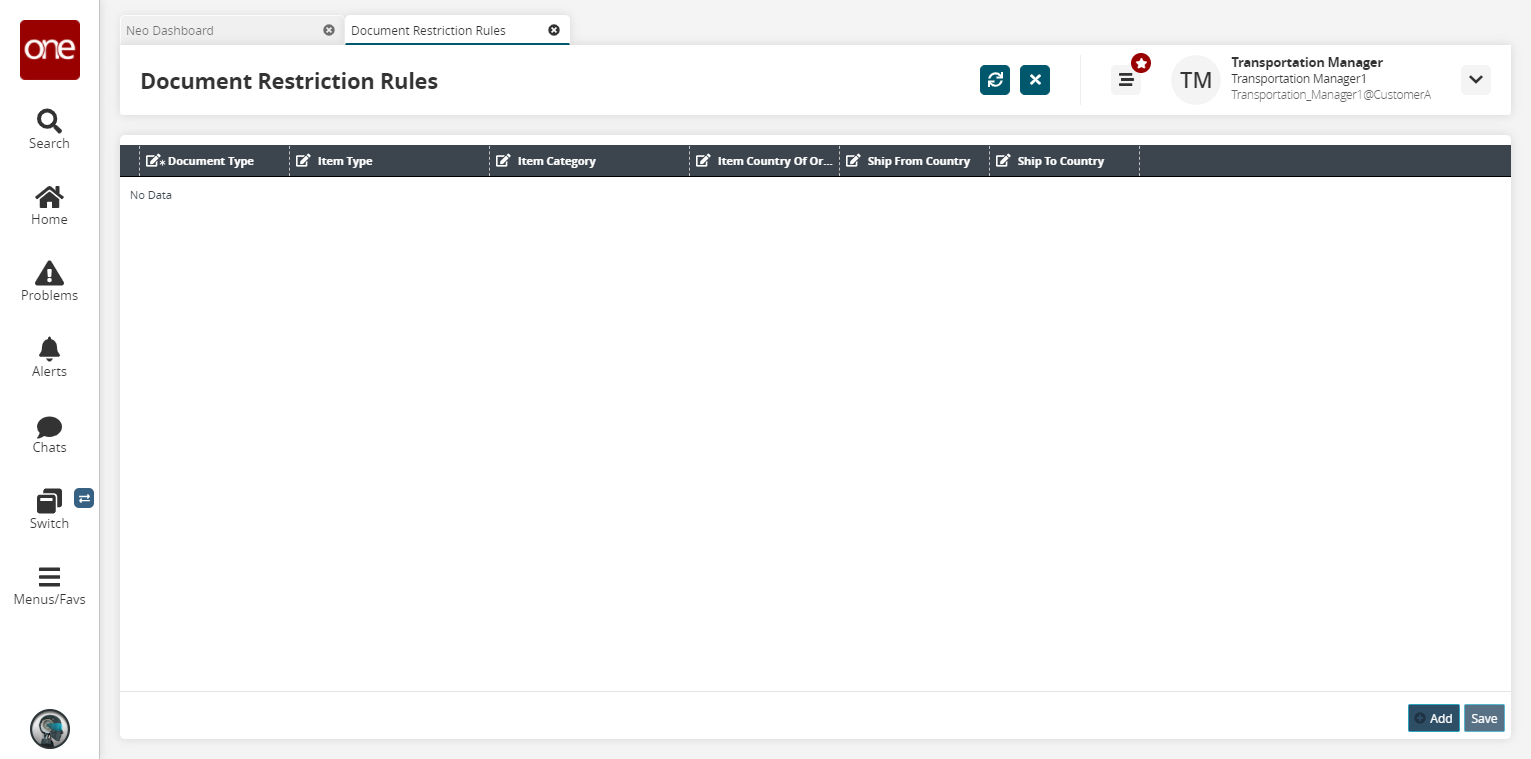Click the ONE logo in the sidebar
Image resolution: width=1531 pixels, height=759 pixels.
(x=50, y=50)
